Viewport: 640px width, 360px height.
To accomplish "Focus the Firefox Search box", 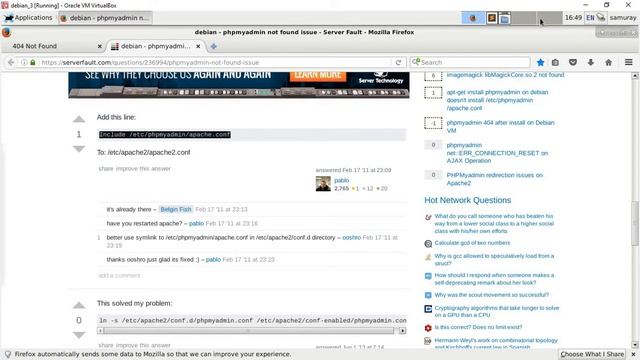I will (470, 62).
